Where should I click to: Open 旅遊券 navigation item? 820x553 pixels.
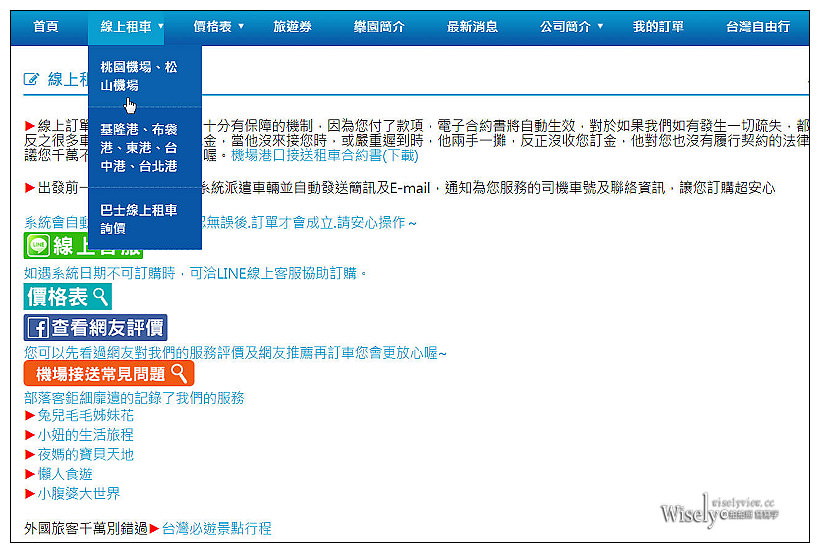point(292,27)
